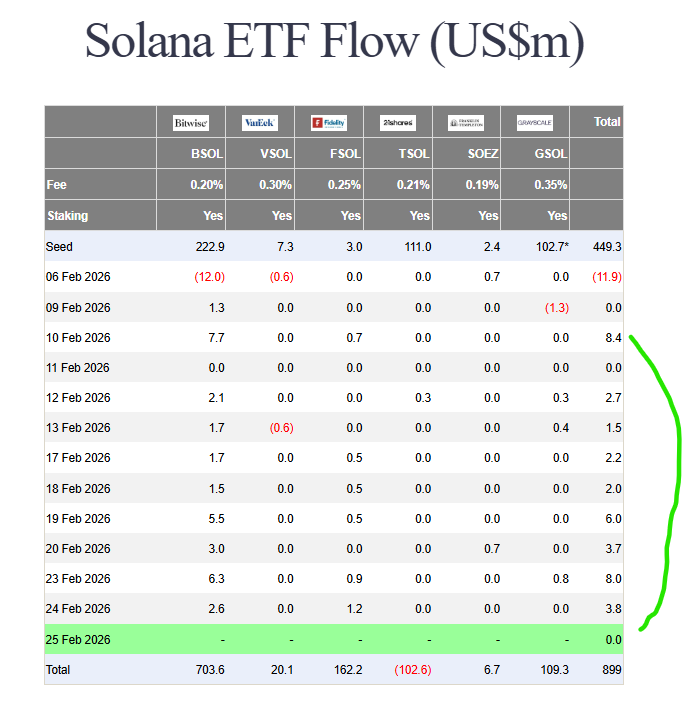
Task: Click the Solana ETF Flow title
Action: pyautogui.click(x=334, y=42)
